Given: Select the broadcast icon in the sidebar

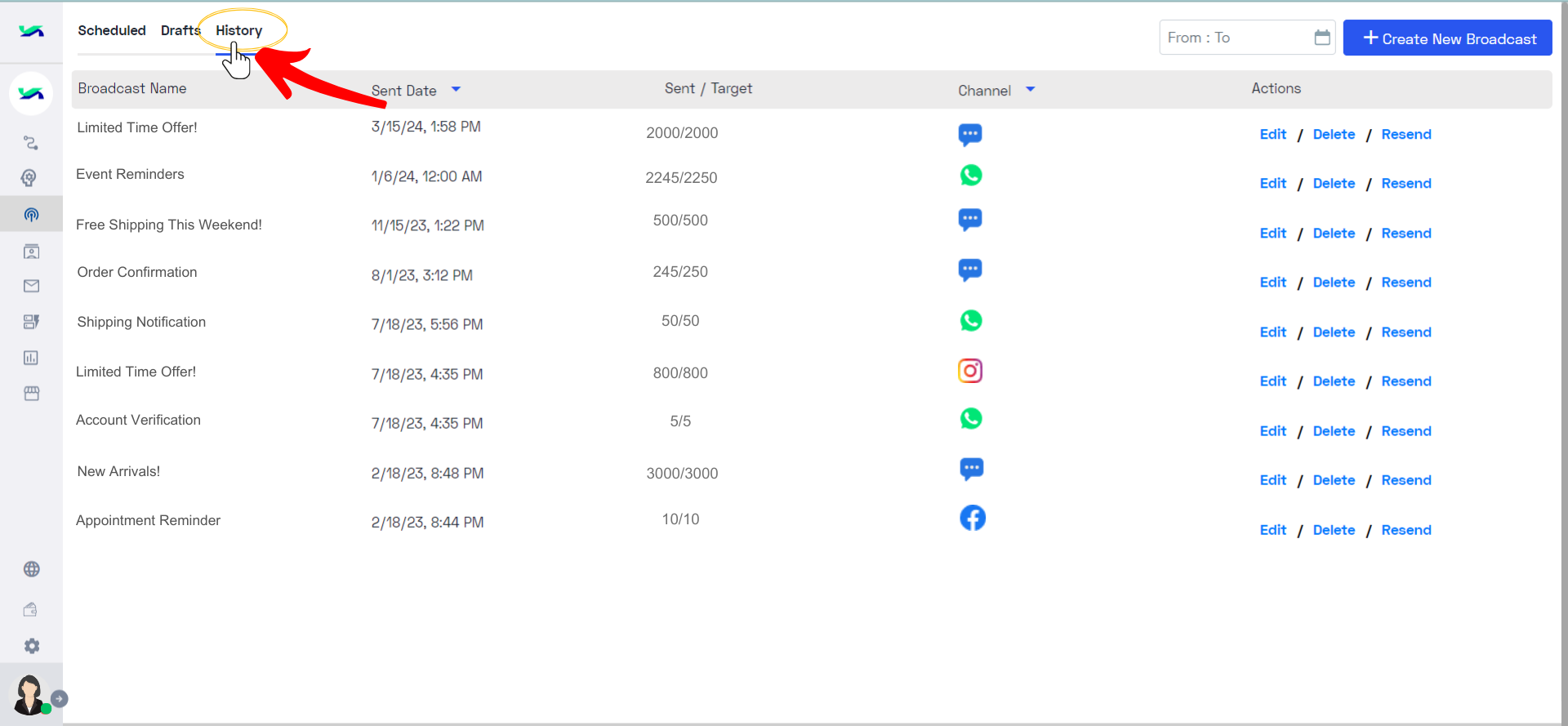Looking at the screenshot, I should (x=31, y=215).
